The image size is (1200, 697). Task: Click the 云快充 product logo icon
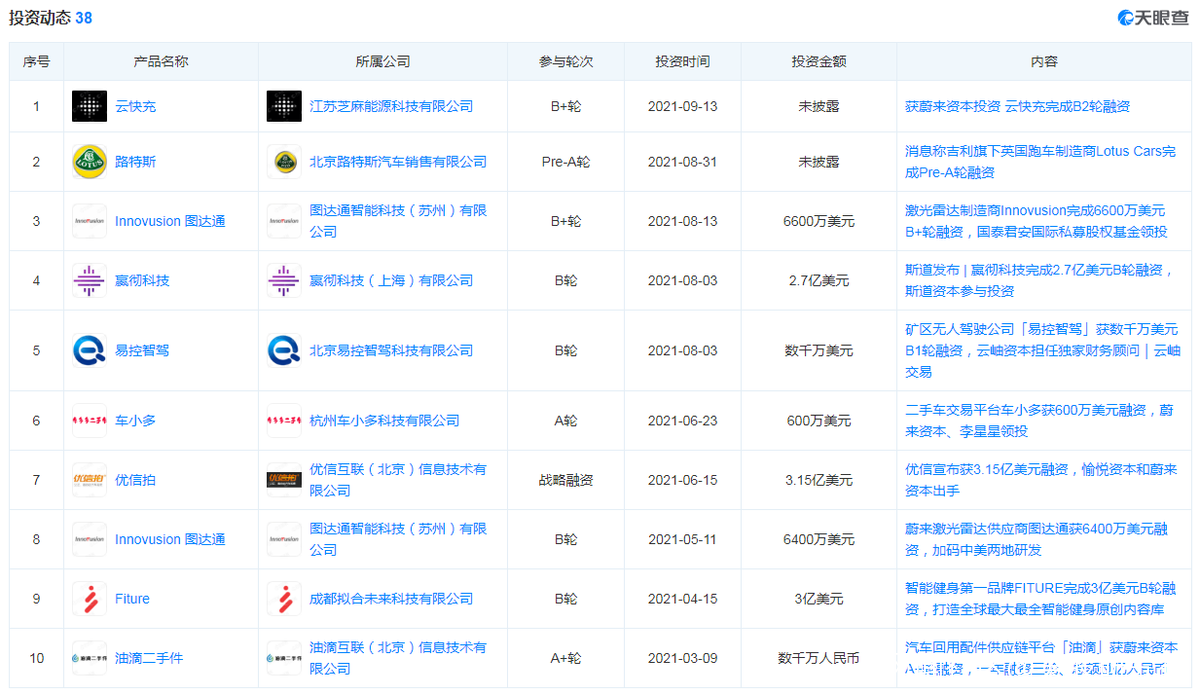89,106
